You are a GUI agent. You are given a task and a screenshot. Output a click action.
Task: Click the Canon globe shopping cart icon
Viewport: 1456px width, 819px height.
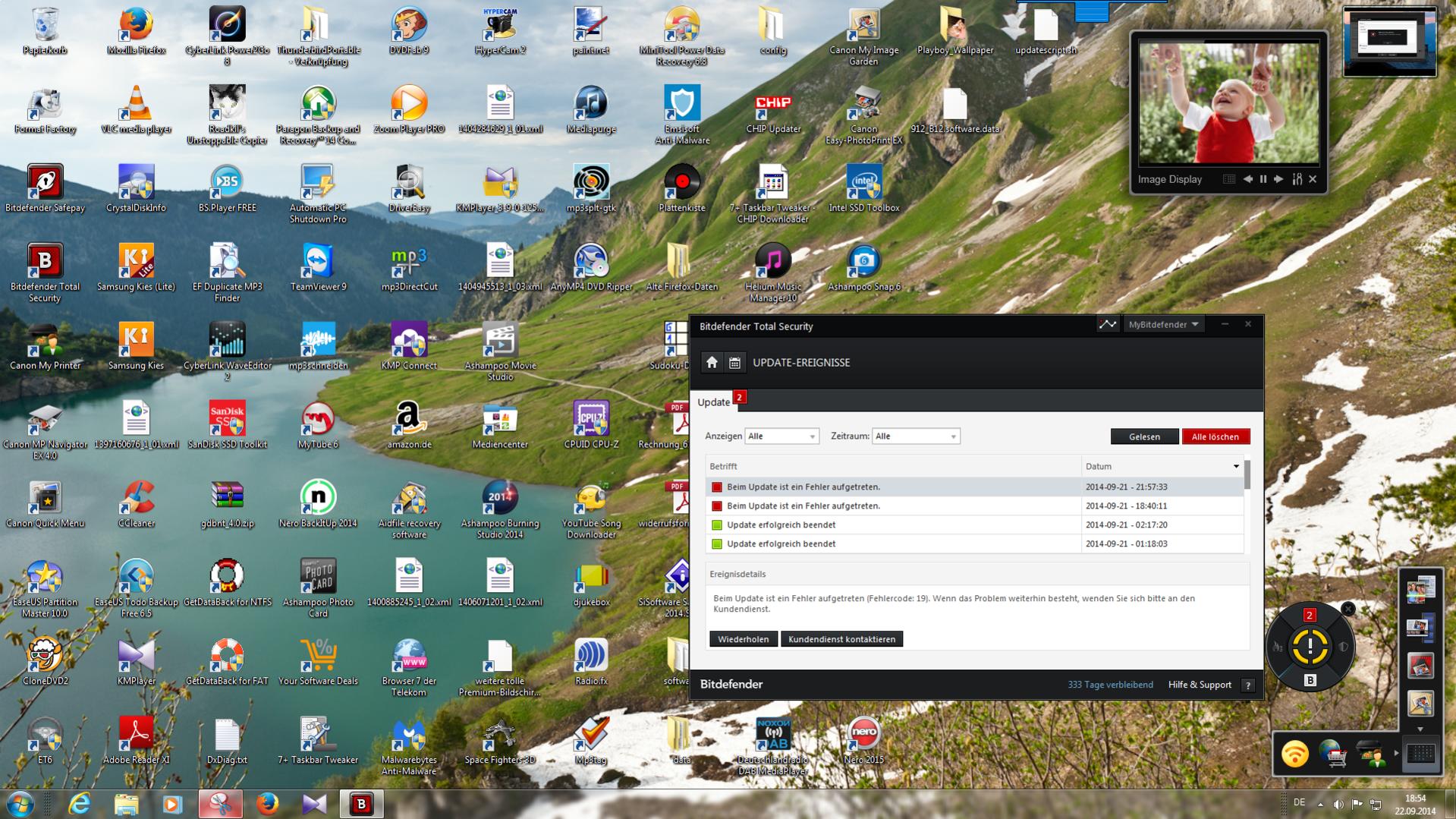[x=1333, y=754]
